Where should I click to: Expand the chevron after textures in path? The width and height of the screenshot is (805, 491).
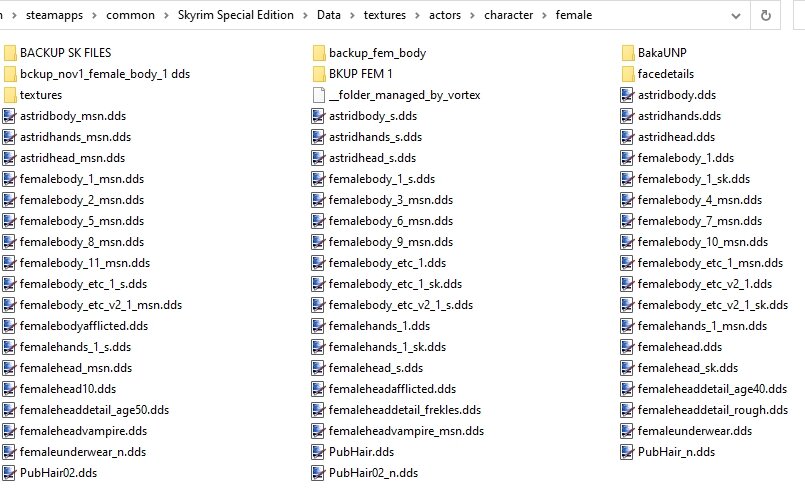pos(417,16)
